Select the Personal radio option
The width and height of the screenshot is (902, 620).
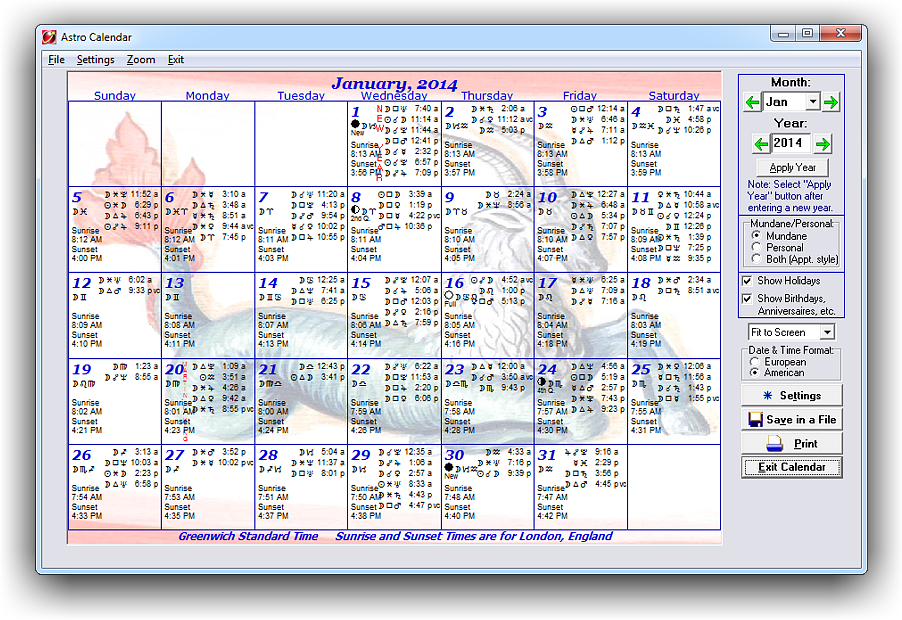756,247
